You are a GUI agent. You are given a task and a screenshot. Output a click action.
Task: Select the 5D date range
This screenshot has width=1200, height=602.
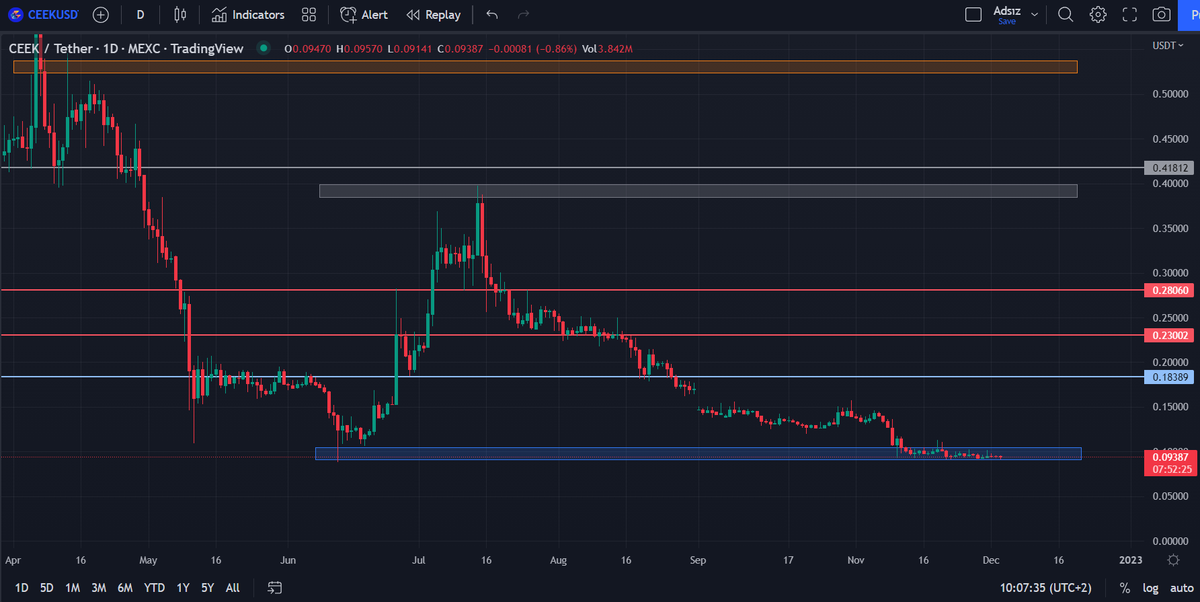(47, 587)
